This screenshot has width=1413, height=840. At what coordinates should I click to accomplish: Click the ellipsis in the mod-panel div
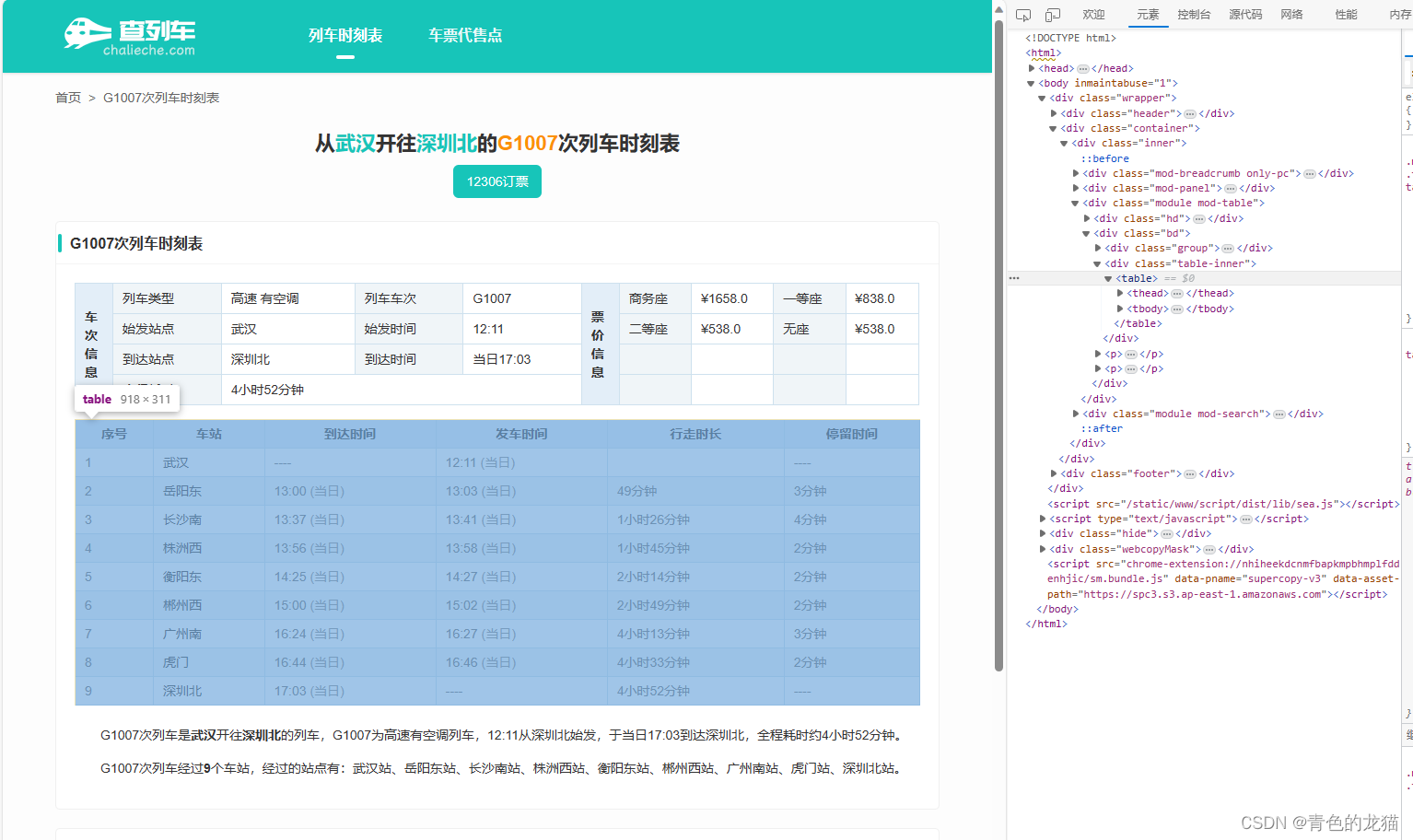point(1231,188)
